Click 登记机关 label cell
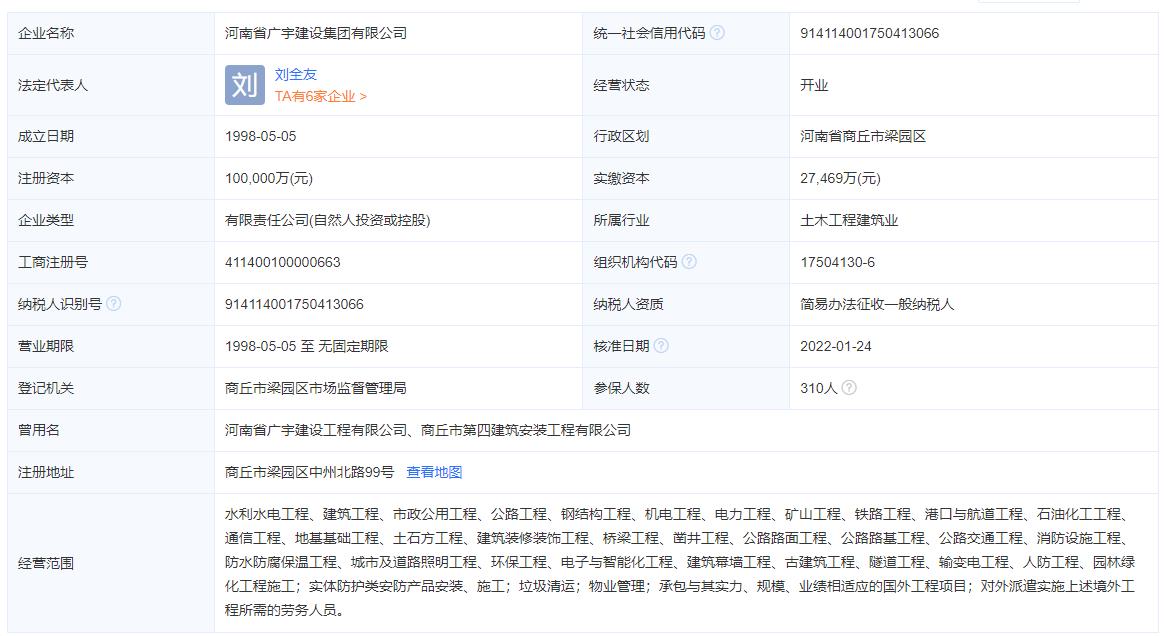This screenshot has width=1165, height=636. coord(111,388)
